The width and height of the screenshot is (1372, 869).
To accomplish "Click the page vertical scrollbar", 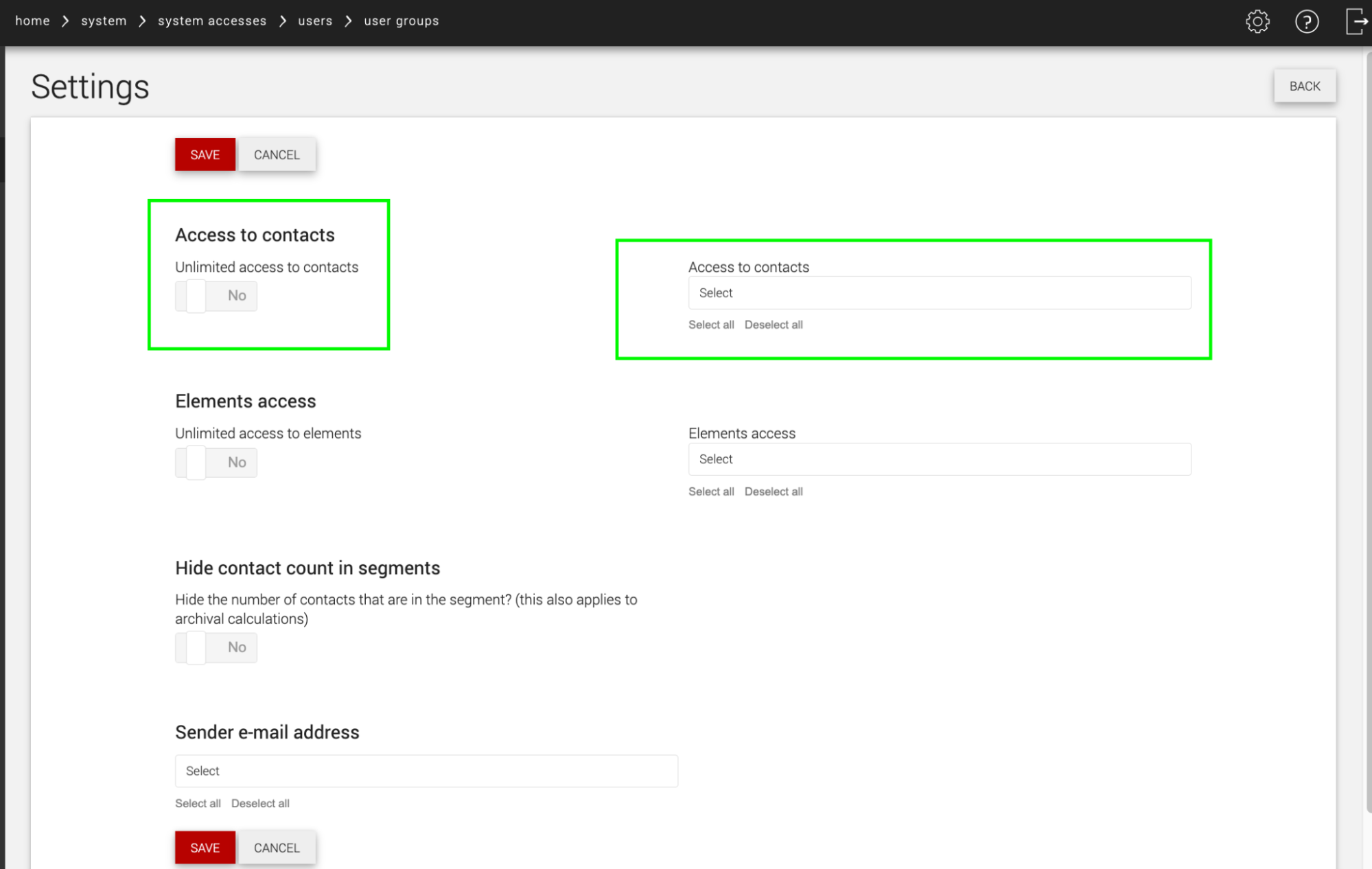I will click(x=1368, y=432).
